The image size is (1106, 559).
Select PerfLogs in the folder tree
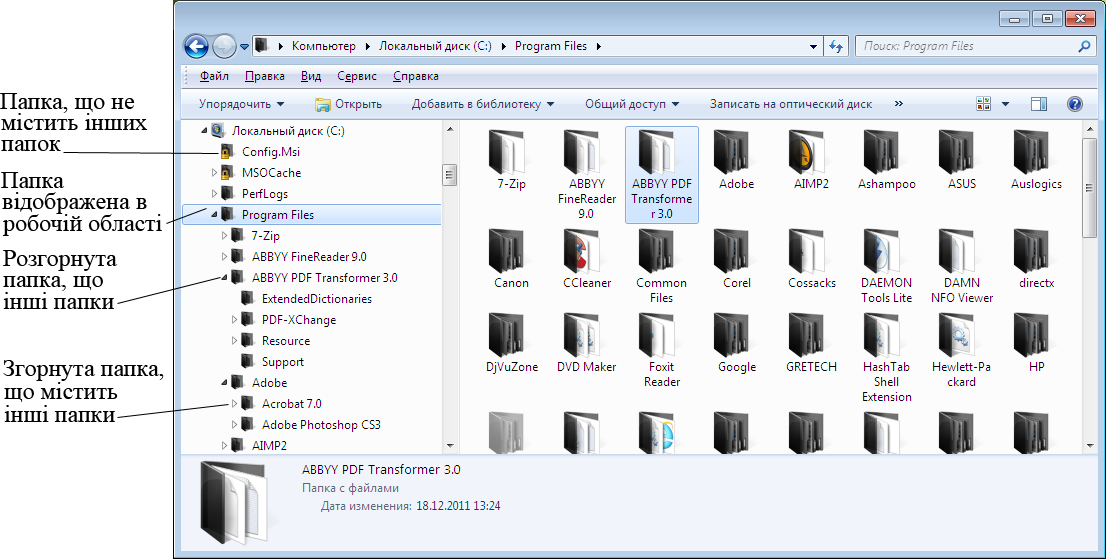pyautogui.click(x=265, y=194)
